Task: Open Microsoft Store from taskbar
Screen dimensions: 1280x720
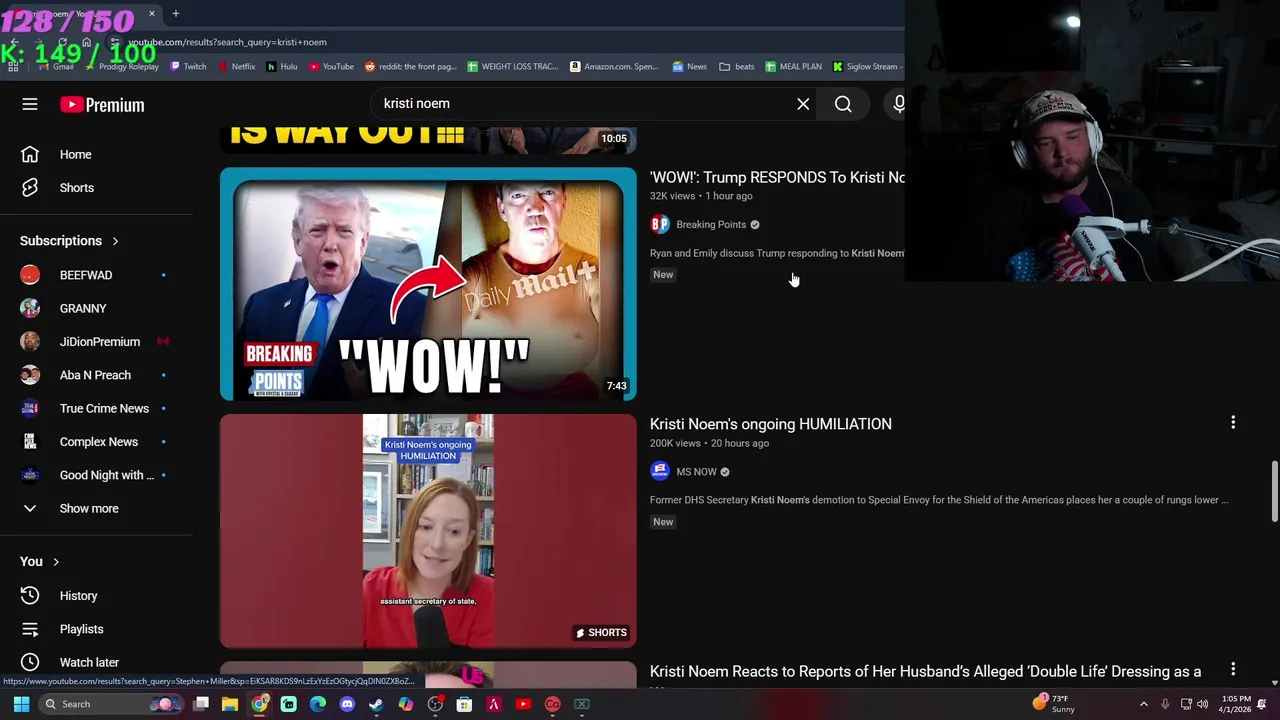Action: [464, 704]
